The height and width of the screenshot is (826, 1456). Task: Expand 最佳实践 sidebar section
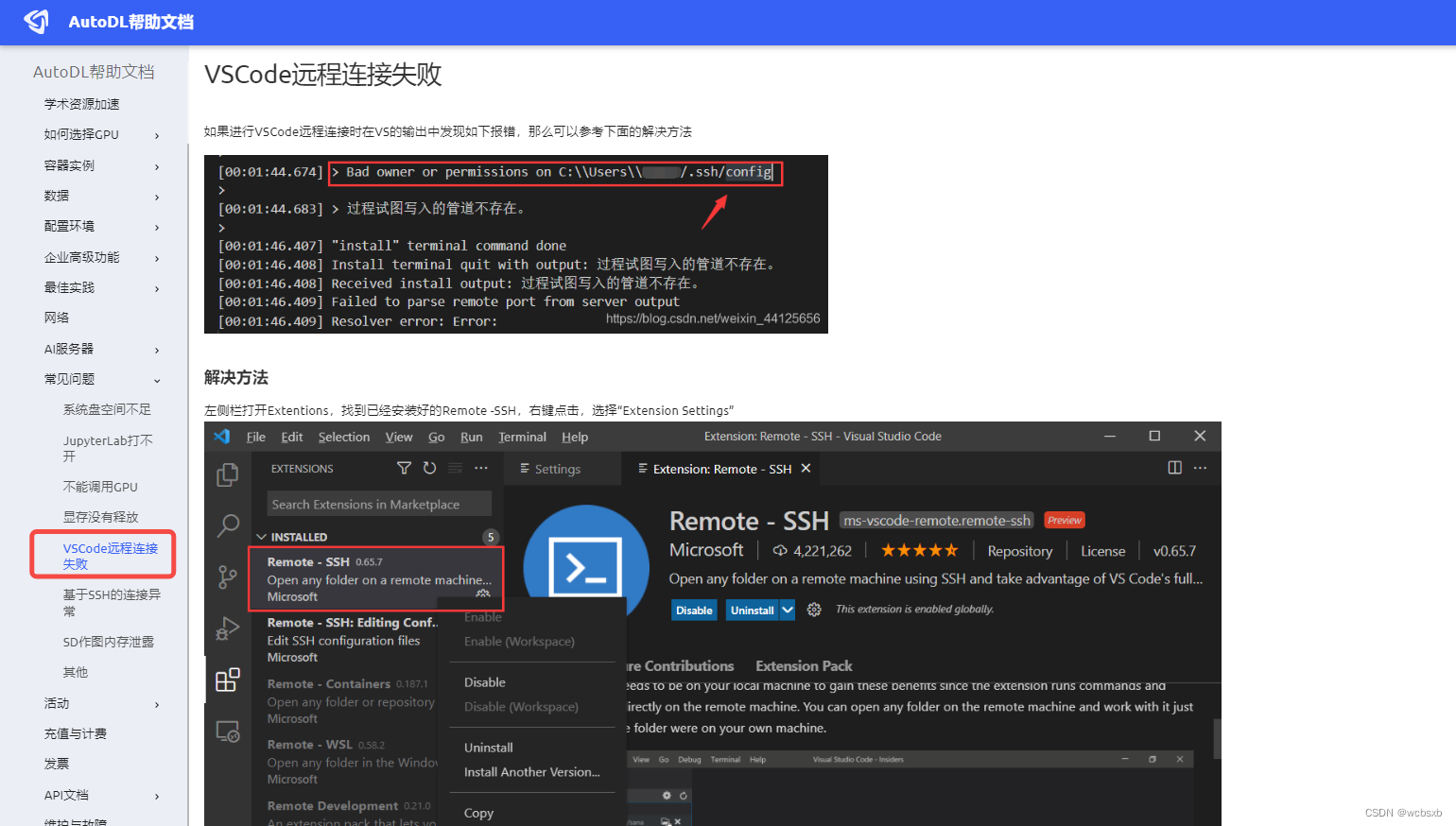157,288
